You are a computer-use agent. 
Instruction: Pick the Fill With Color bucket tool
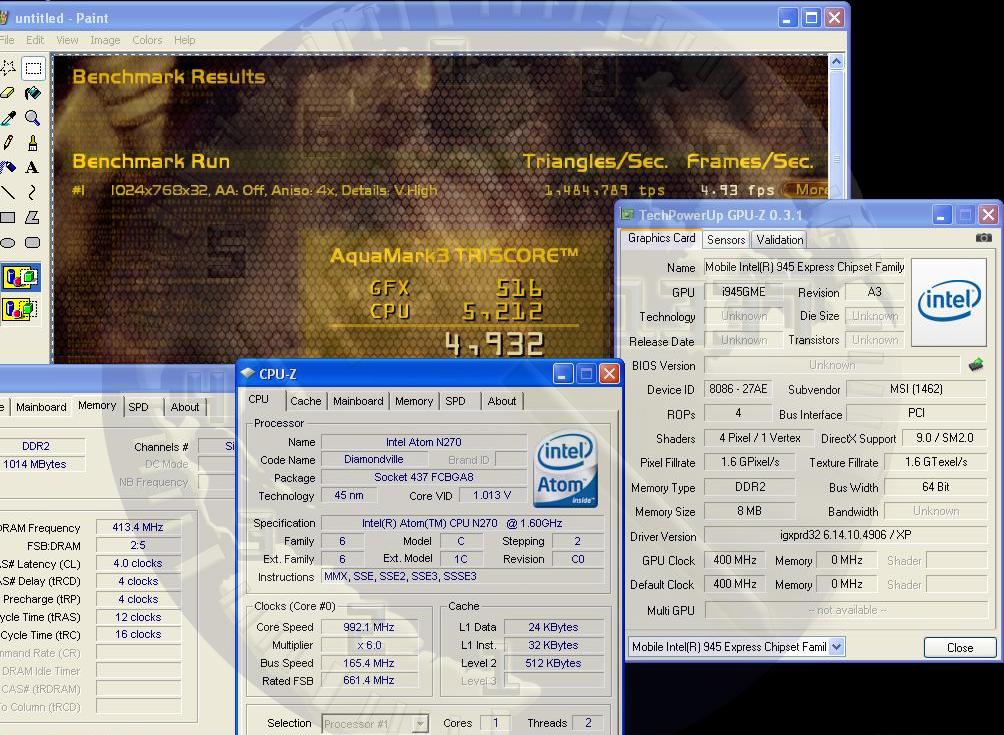click(x=33, y=93)
